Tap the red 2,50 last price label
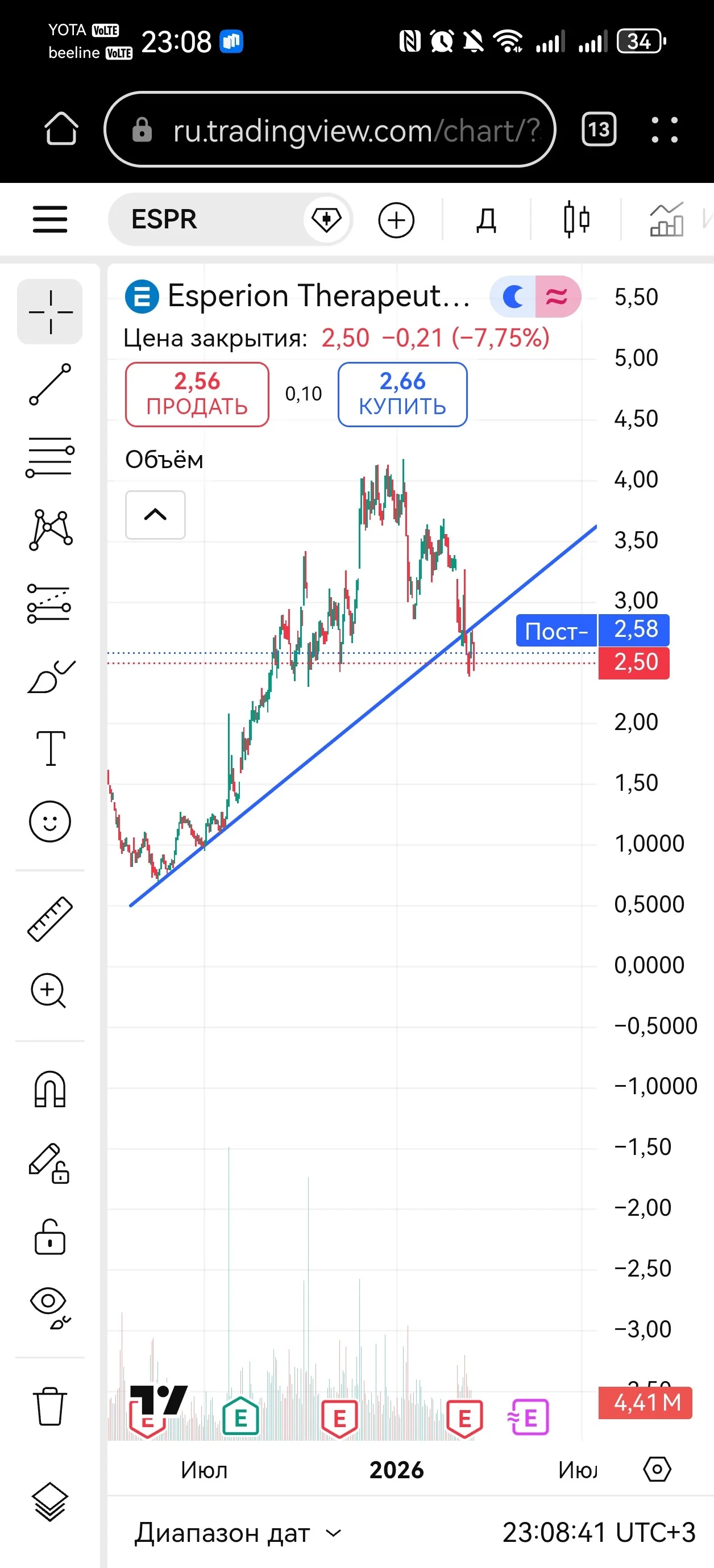Viewport: 714px width, 1568px height. [x=634, y=662]
